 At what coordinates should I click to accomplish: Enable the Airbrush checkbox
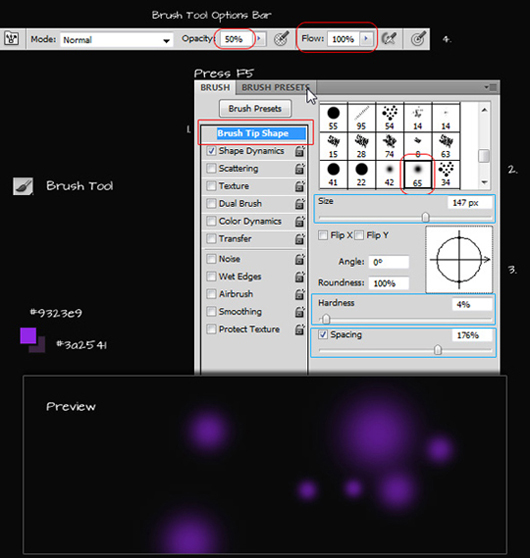point(211,294)
